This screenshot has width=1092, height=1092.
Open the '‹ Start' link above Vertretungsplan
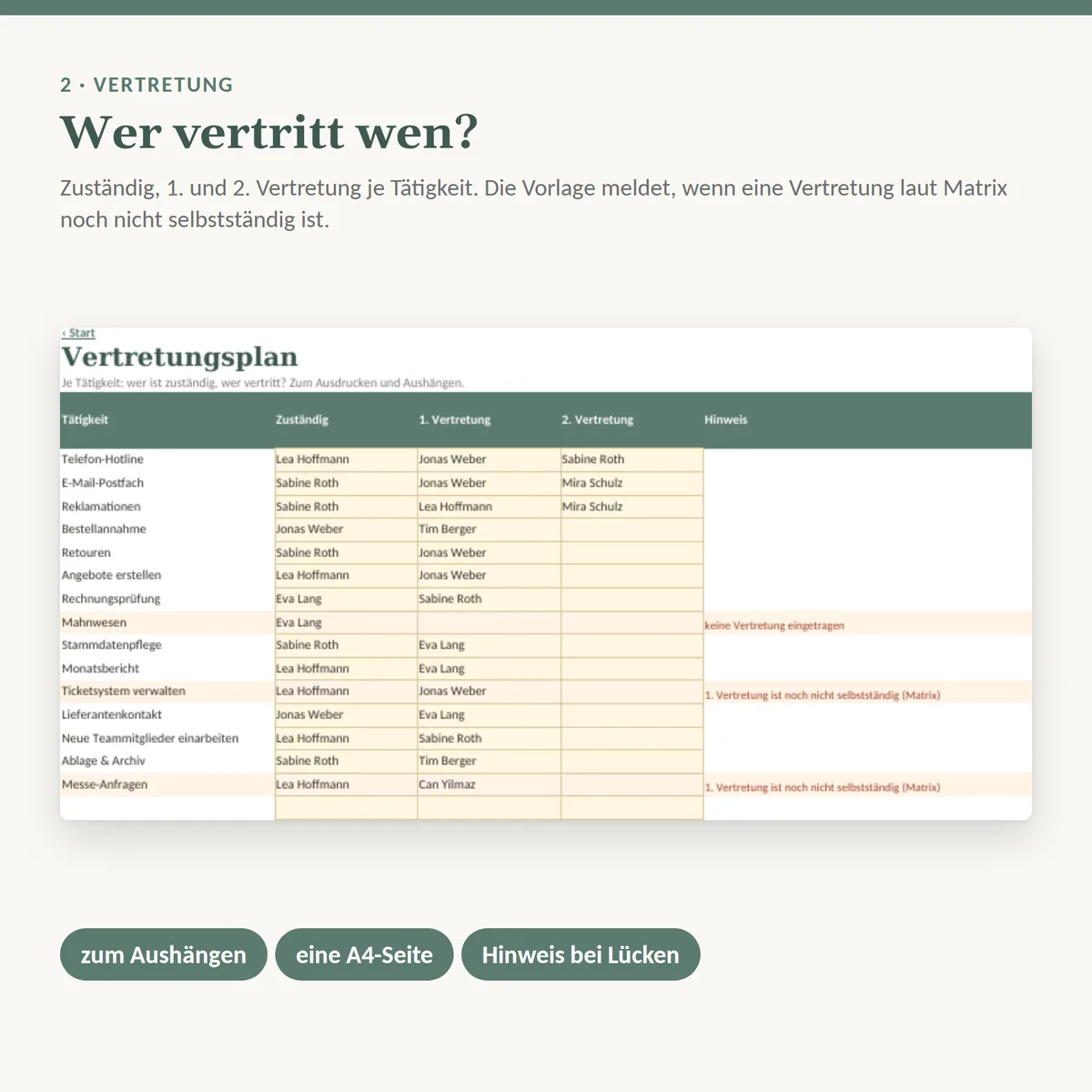pos(78,333)
